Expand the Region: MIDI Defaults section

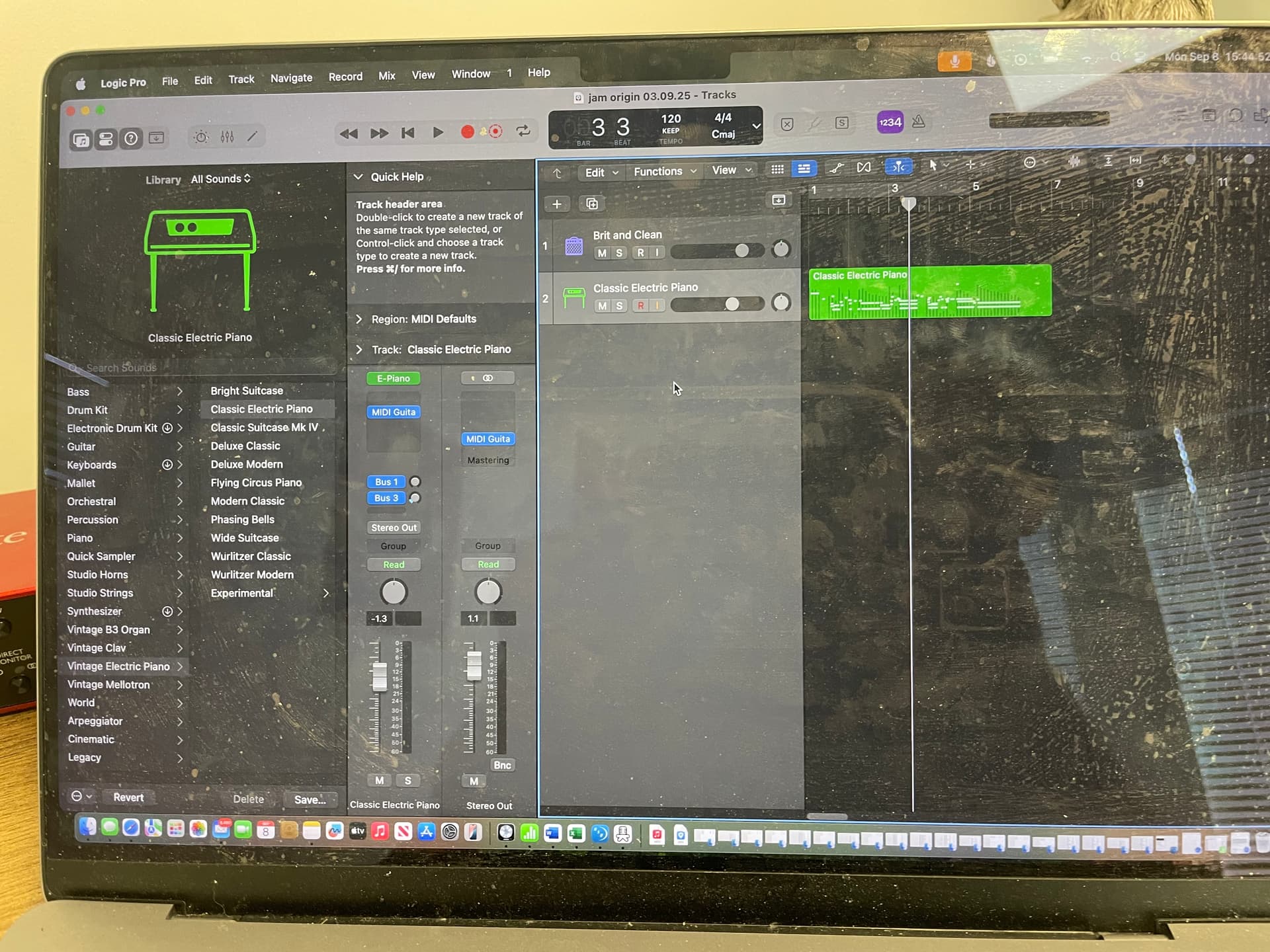click(359, 319)
